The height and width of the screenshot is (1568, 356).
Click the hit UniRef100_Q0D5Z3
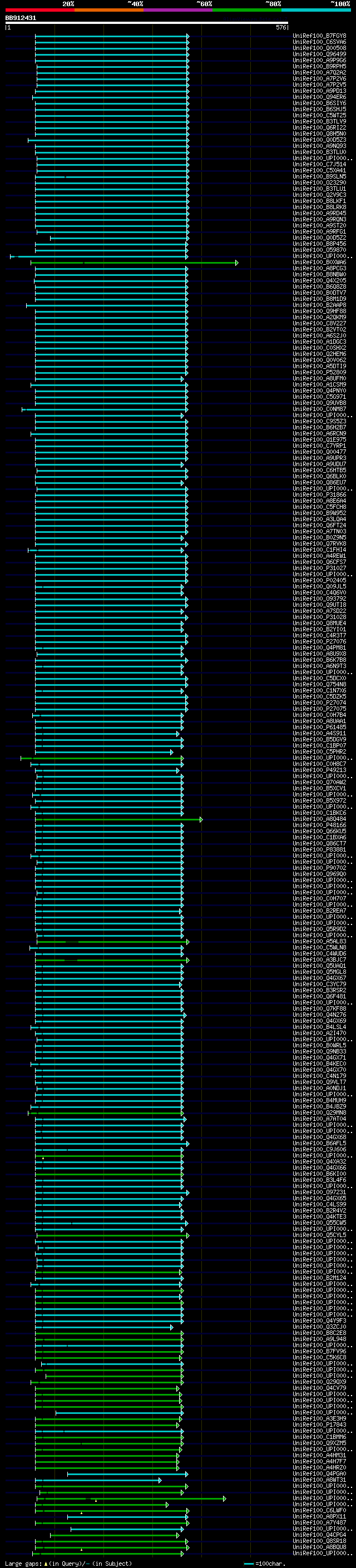pyautogui.click(x=319, y=140)
